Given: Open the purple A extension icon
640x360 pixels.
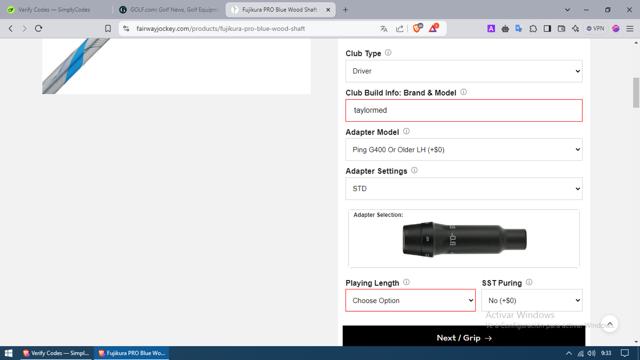Looking at the screenshot, I should click(491, 29).
